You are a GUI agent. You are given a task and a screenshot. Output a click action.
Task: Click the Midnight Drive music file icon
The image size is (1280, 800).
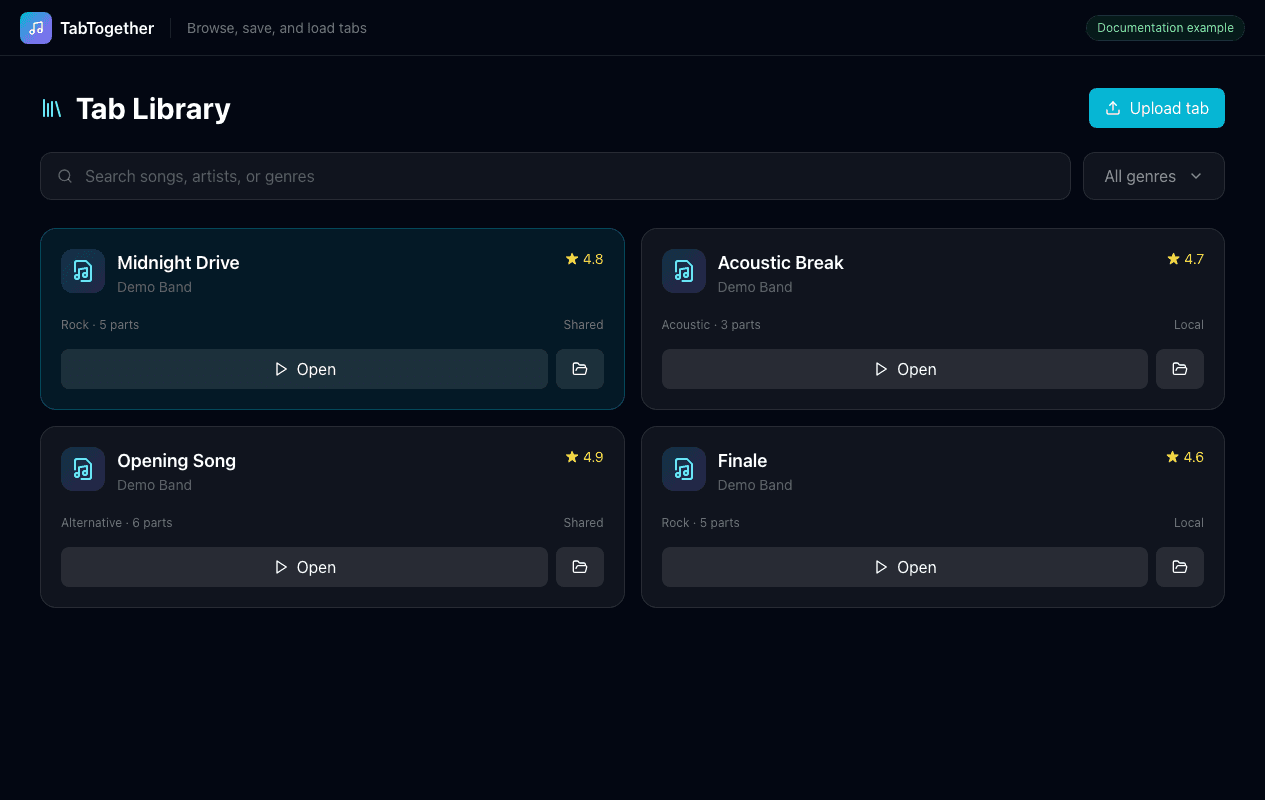pos(83,271)
